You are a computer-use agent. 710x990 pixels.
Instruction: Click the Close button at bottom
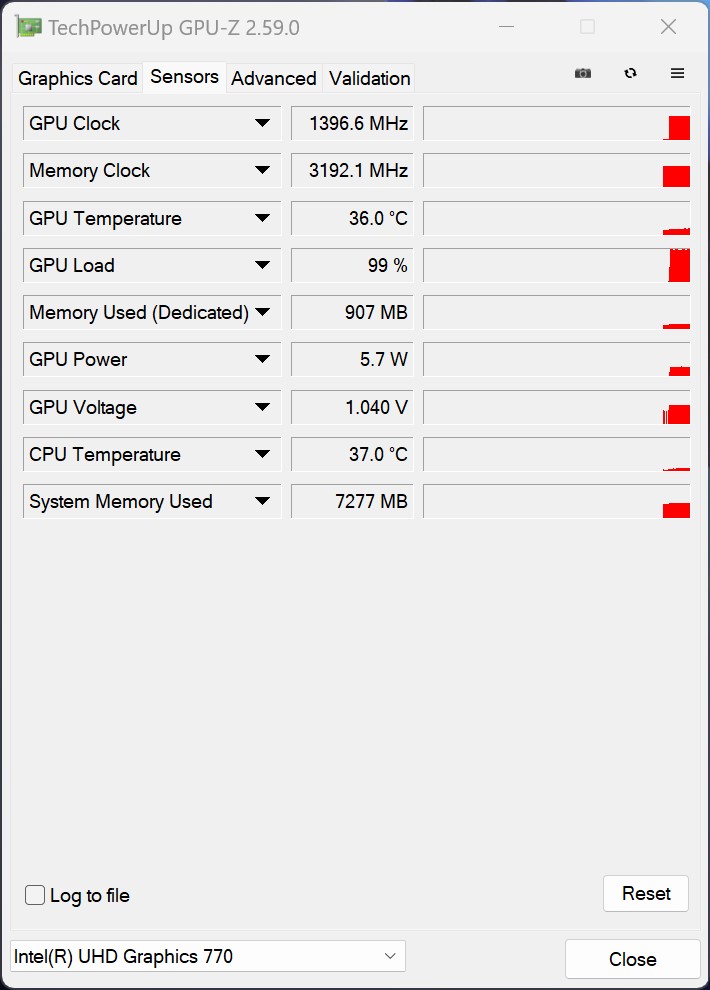632,959
